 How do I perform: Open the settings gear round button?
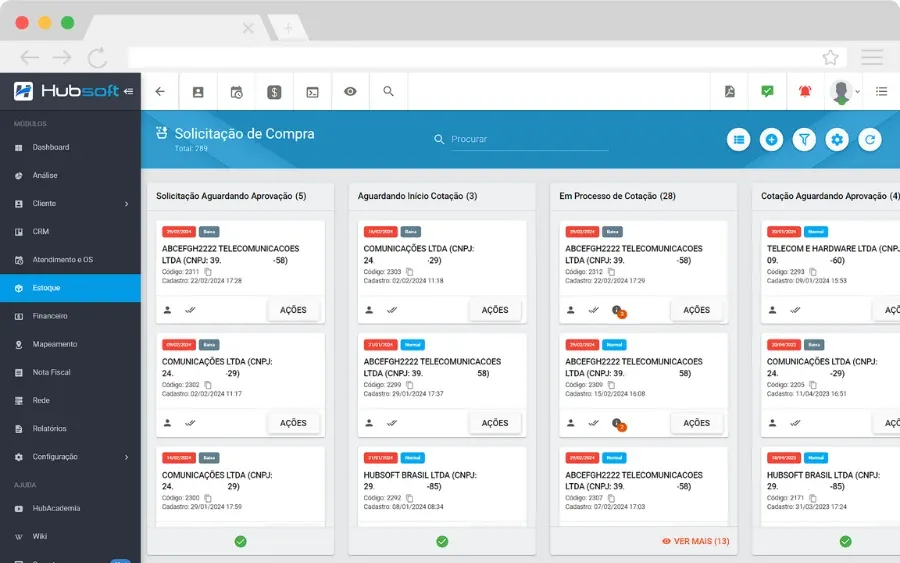(837, 139)
